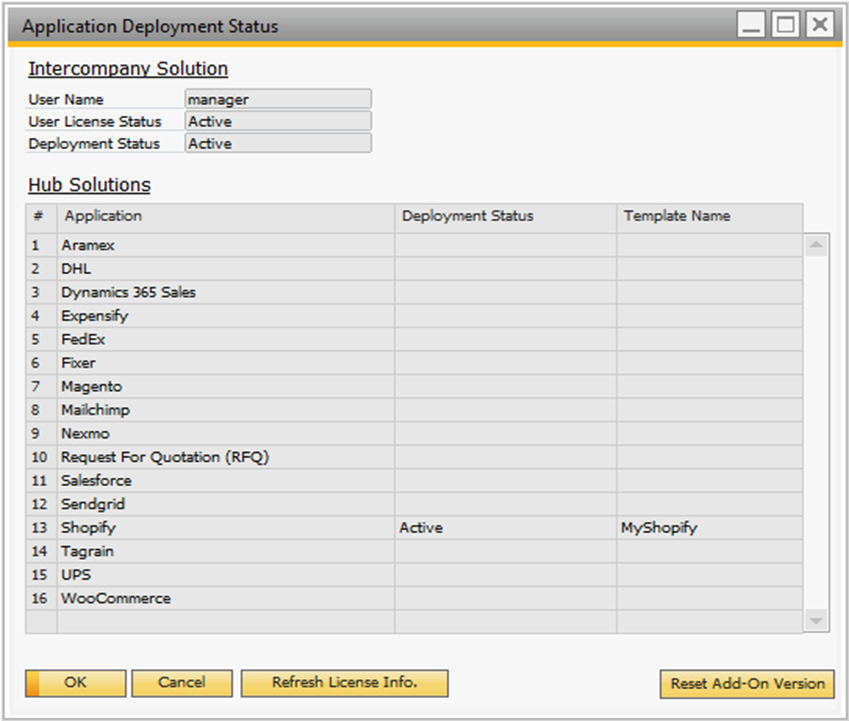Viewport: 849px width, 721px height.
Task: Click Reset Add-On Version button
Action: pos(747,684)
